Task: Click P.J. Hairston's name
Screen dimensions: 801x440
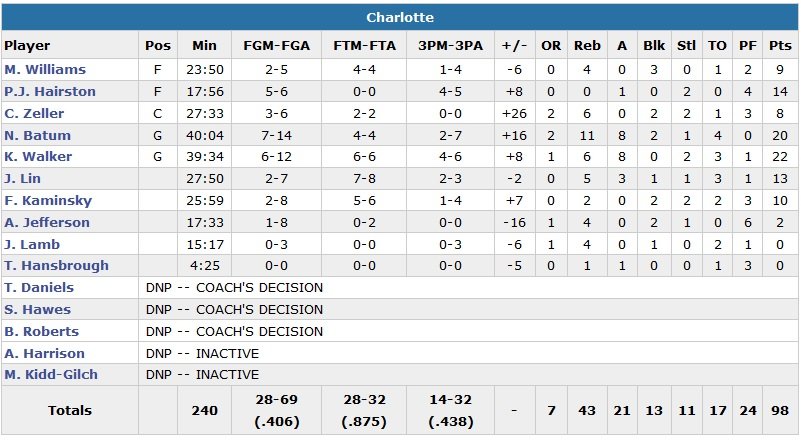Action: point(48,92)
